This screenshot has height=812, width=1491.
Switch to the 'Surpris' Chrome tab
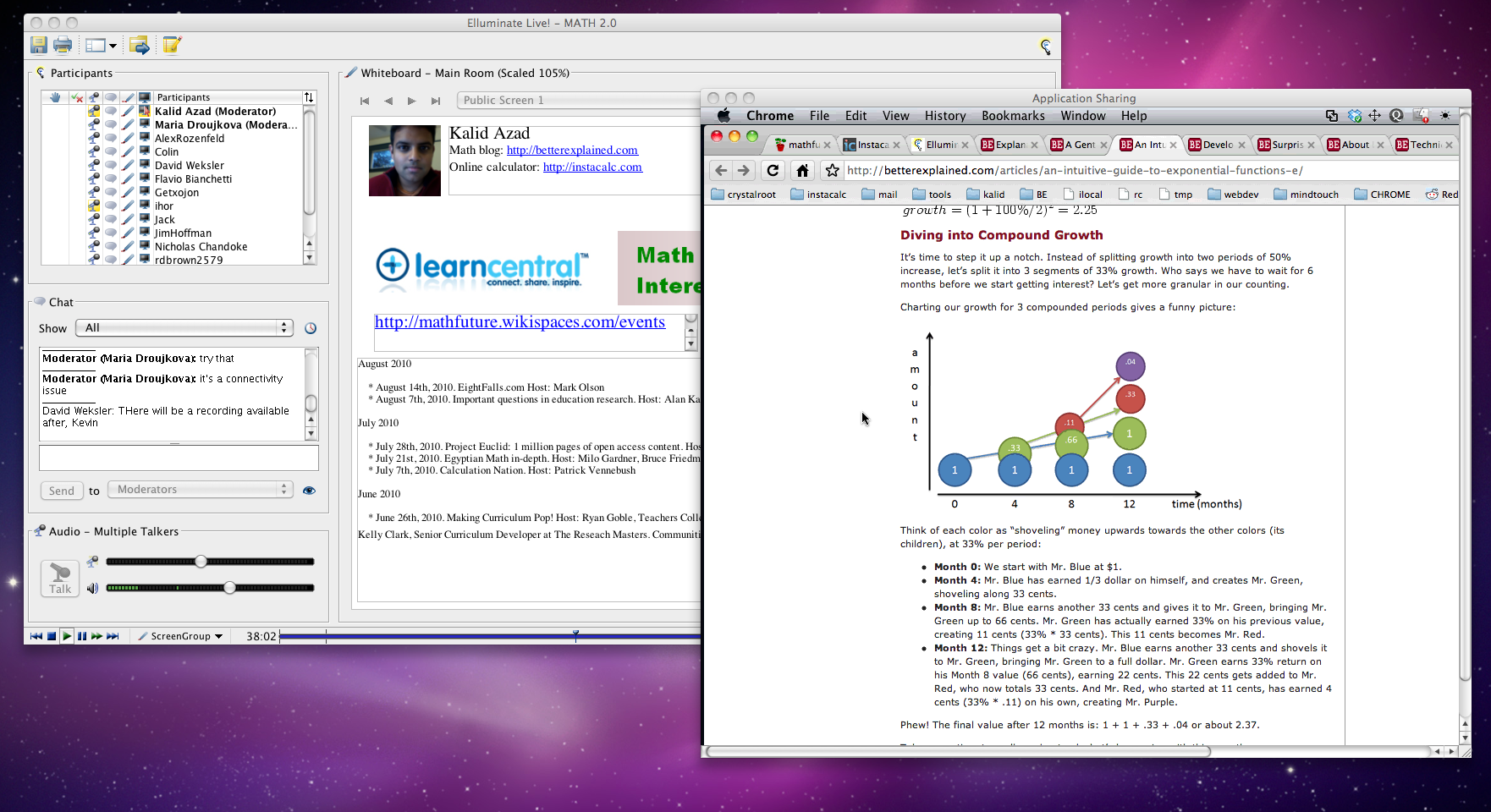coord(1287,145)
